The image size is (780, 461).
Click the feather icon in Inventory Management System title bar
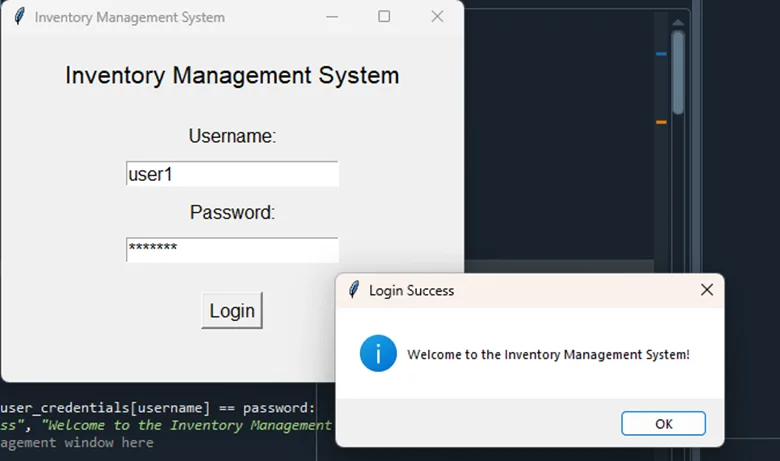(x=19, y=16)
